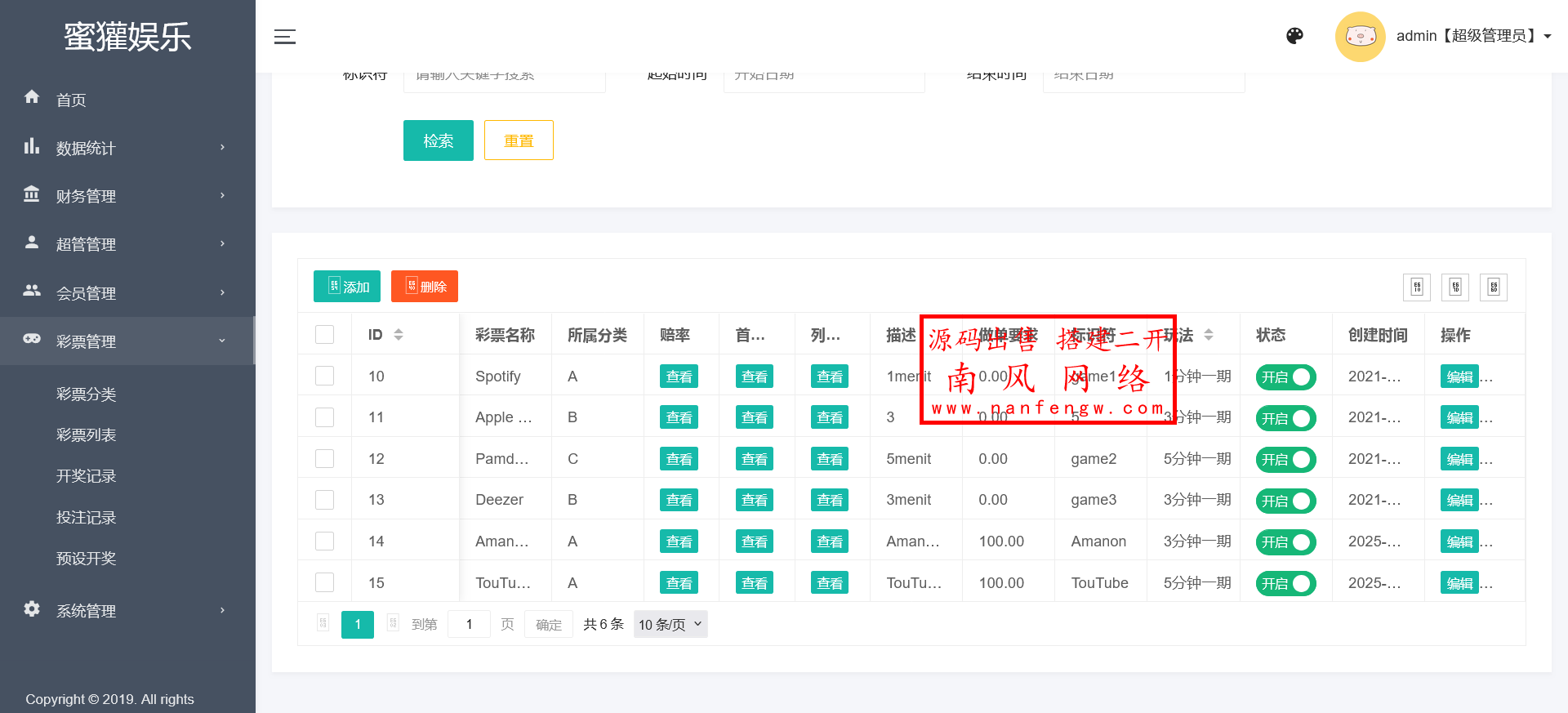Turn off 开启 status switch for TouTube

tap(1285, 583)
